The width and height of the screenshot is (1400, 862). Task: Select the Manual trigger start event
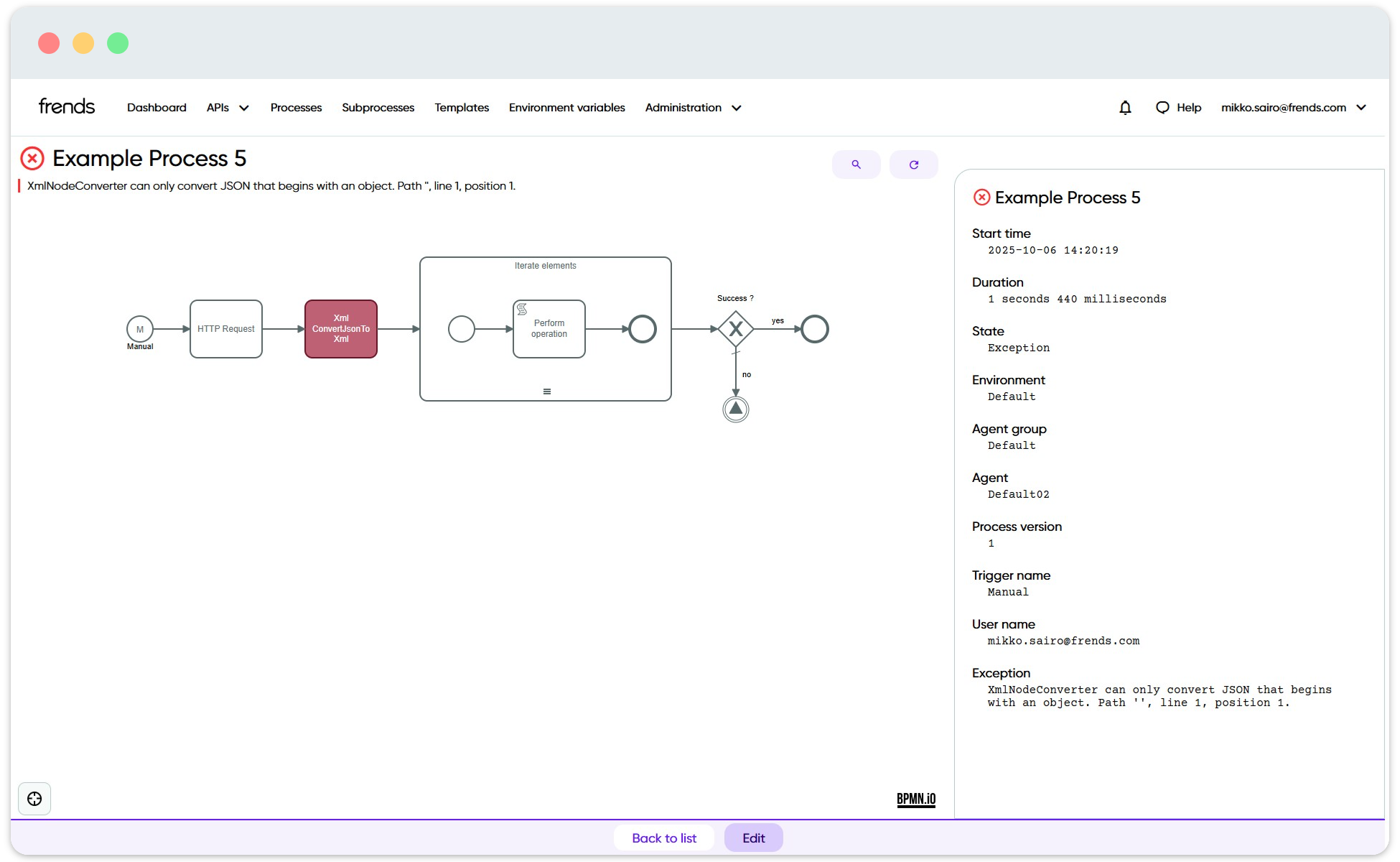tap(140, 329)
